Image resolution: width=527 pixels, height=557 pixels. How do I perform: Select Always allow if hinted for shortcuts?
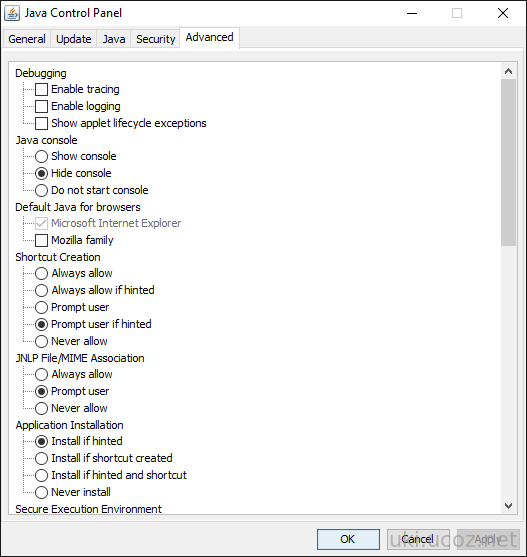(x=42, y=290)
